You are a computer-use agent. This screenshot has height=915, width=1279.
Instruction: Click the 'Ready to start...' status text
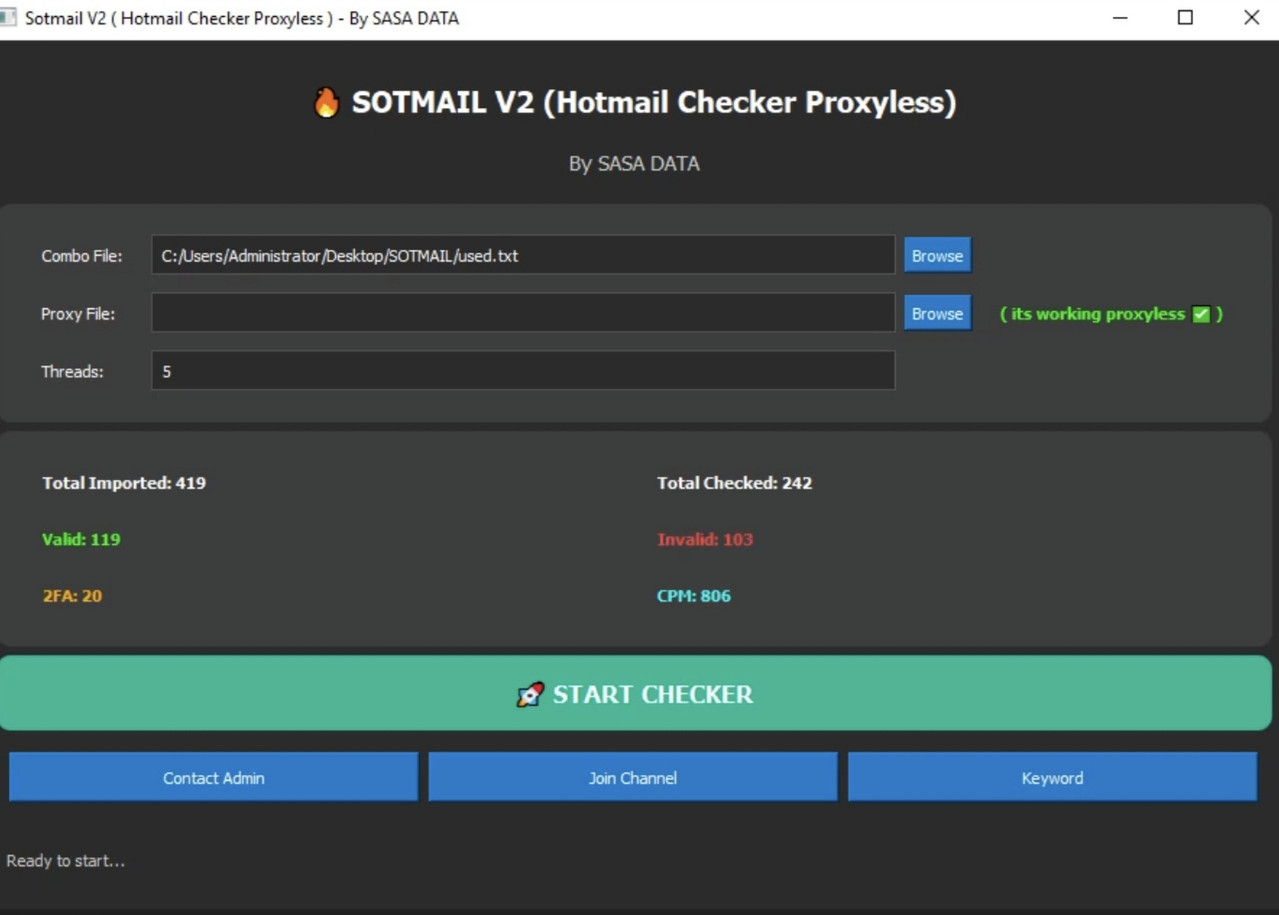pos(66,861)
